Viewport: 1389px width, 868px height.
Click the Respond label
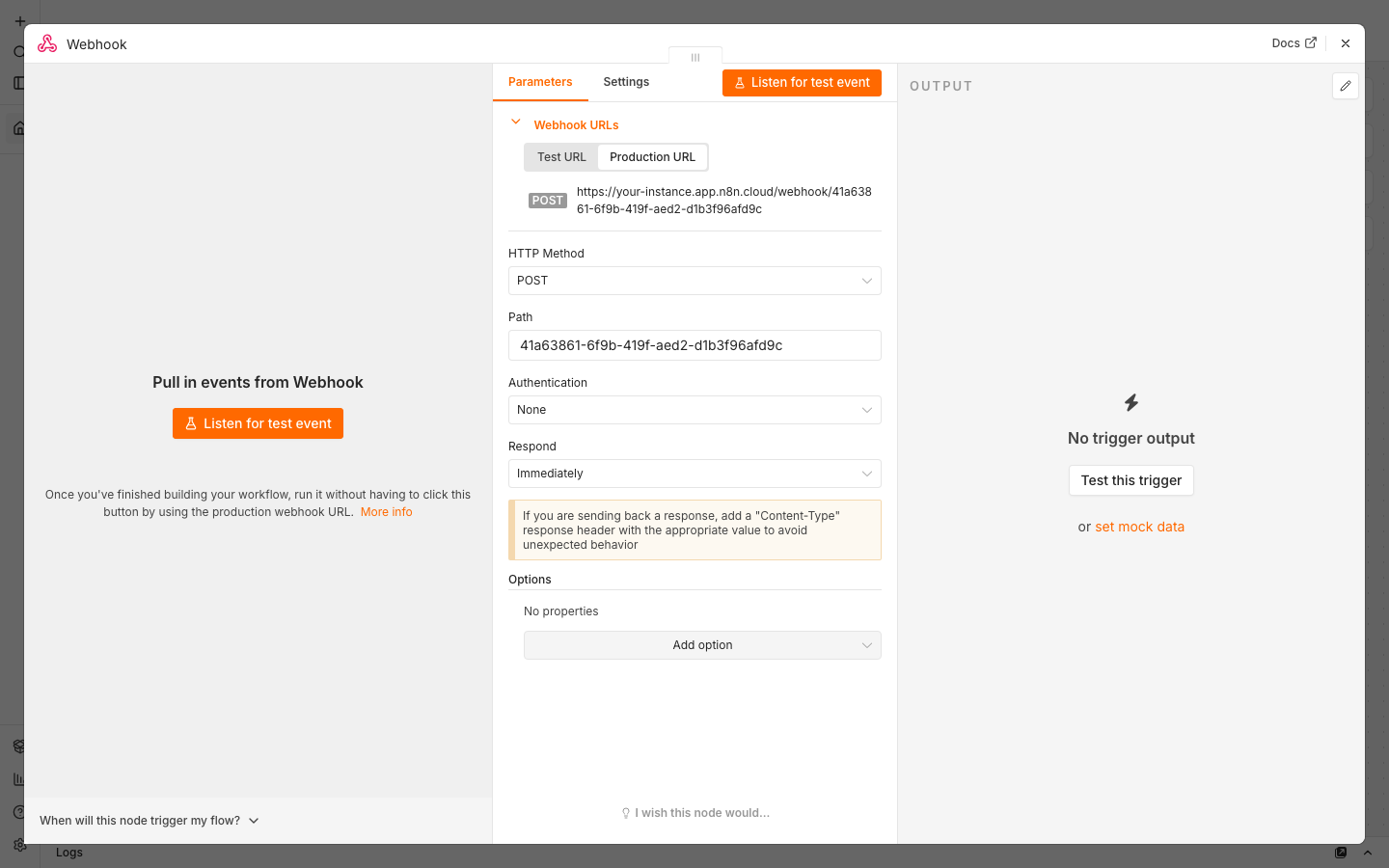click(532, 447)
